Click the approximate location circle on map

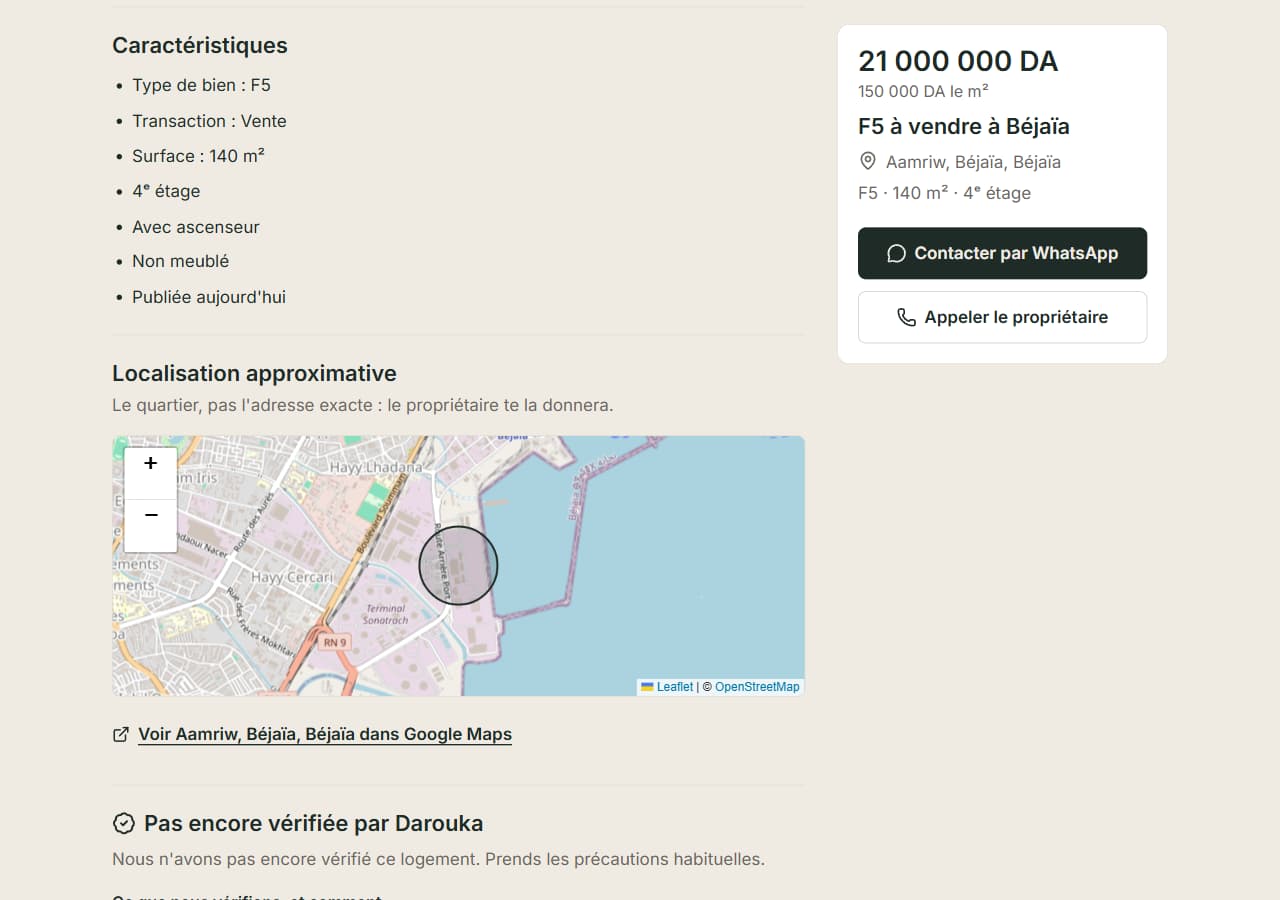(458, 566)
